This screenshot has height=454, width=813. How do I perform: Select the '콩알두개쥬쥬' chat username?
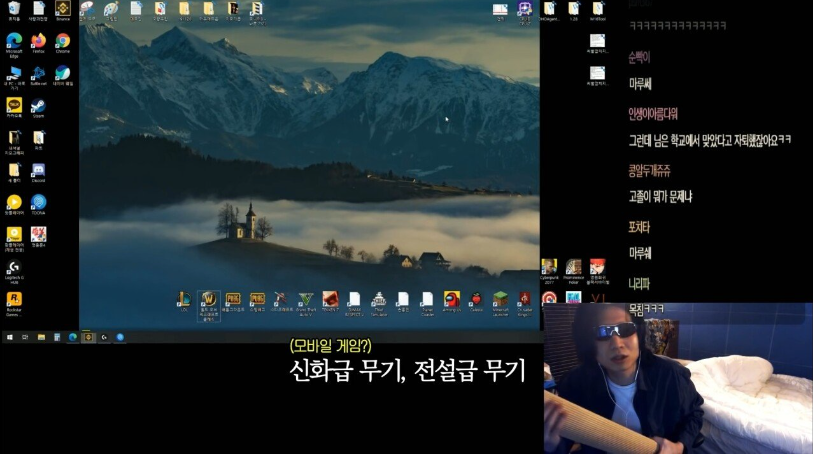pyautogui.click(x=650, y=171)
